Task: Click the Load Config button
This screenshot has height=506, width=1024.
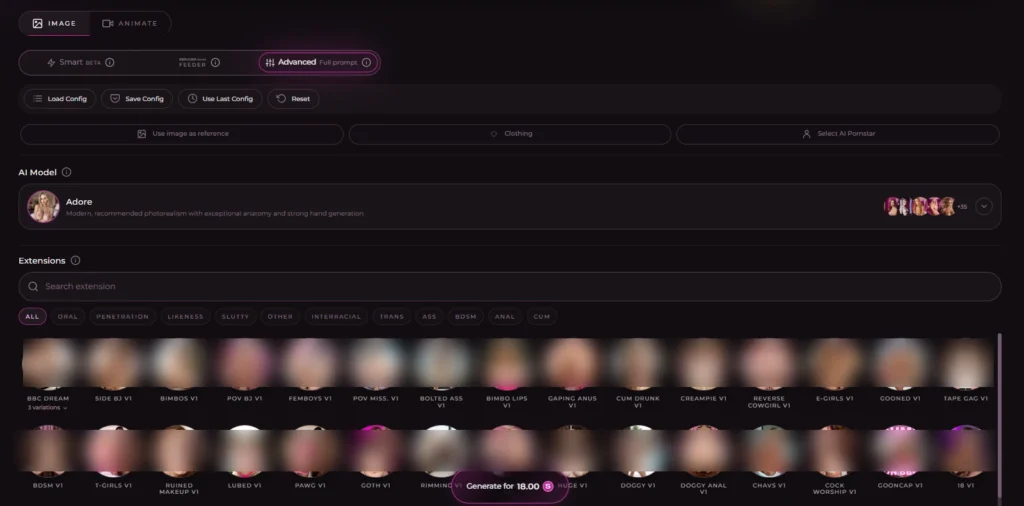Action: point(60,99)
